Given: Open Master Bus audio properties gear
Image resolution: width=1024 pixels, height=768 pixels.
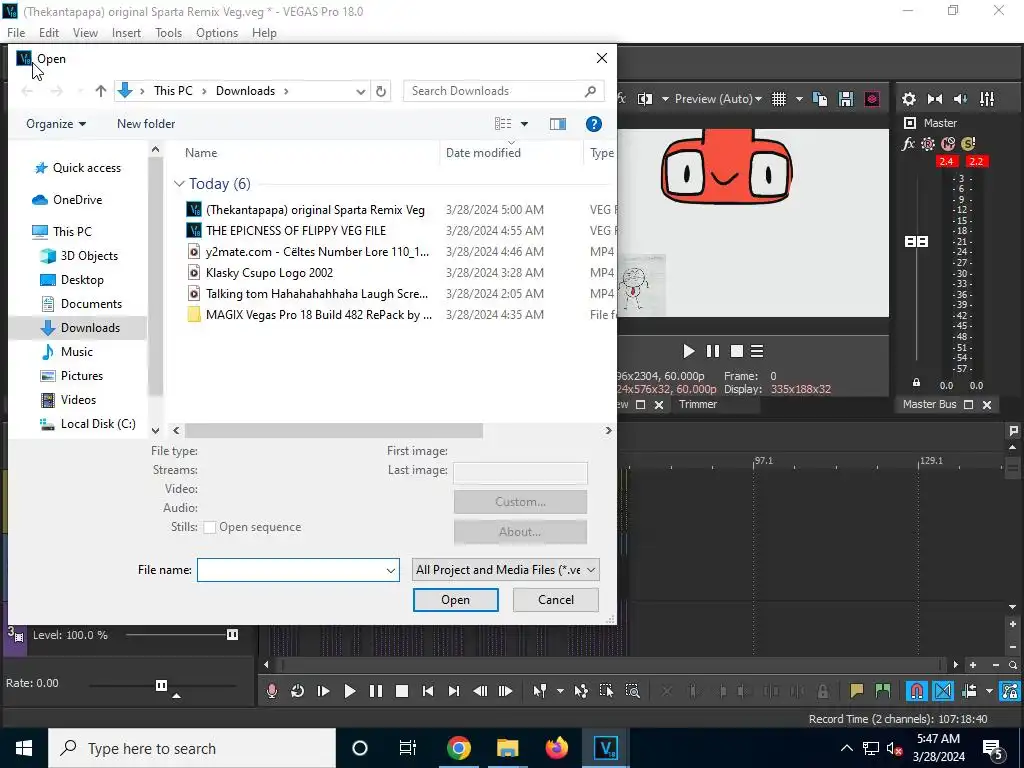Looking at the screenshot, I should click(x=908, y=99).
